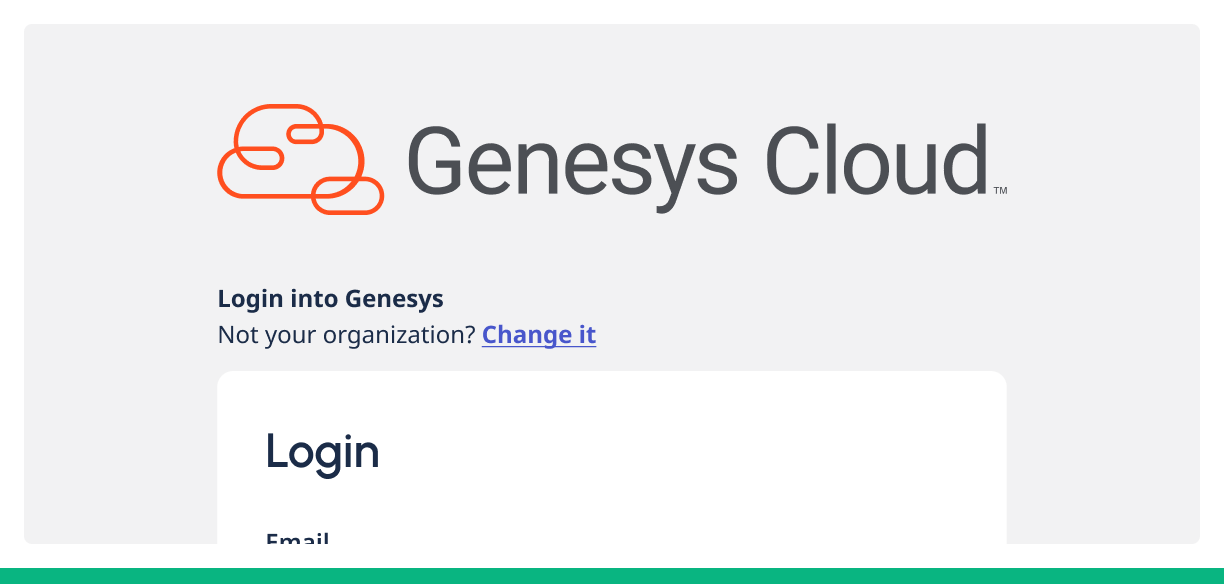Click the orange Genesys Cloud logo icon
Image resolution: width=1224 pixels, height=584 pixels.
pos(300,159)
